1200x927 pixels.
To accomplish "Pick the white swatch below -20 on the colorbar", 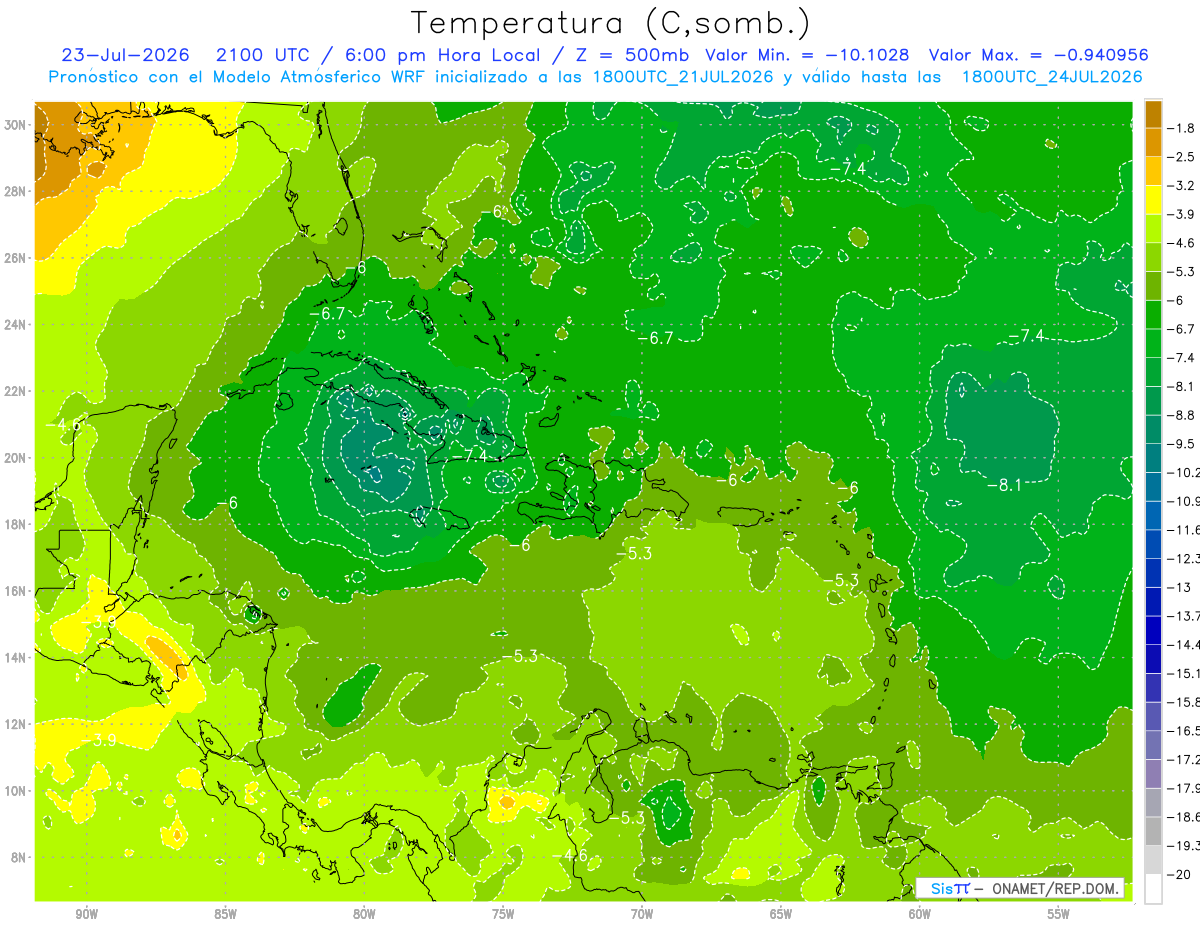I will [x=1153, y=888].
